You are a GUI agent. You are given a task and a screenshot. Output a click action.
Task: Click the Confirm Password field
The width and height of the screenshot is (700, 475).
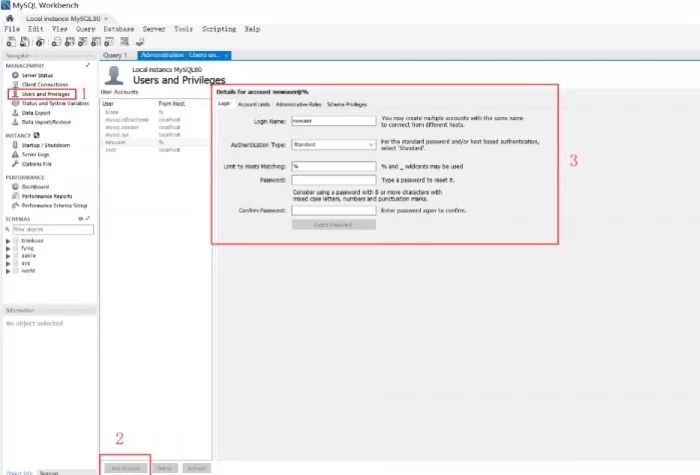click(334, 211)
